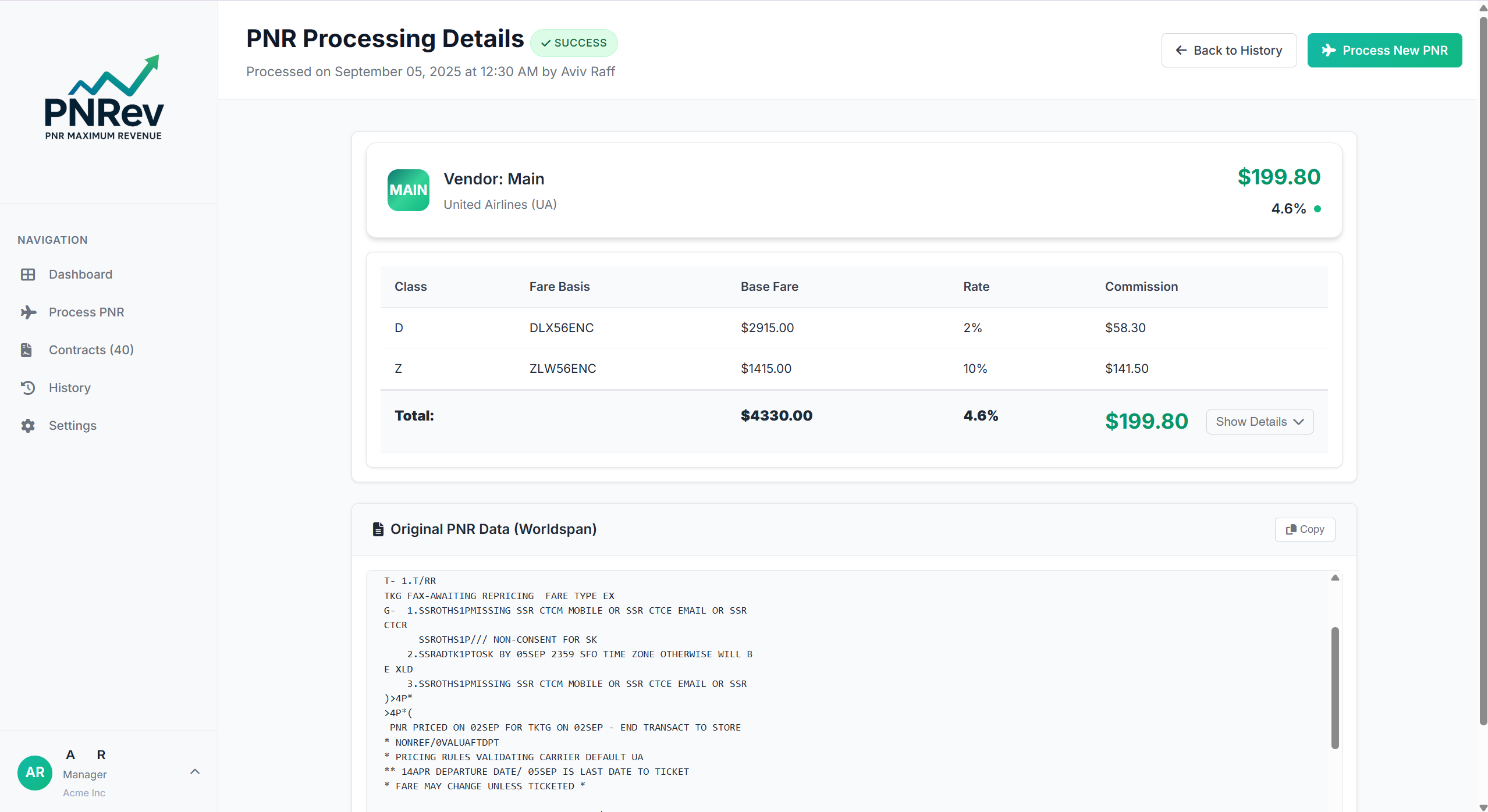Open the Contracts (40) menu item
Viewport: 1488px width, 812px height.
click(91, 350)
